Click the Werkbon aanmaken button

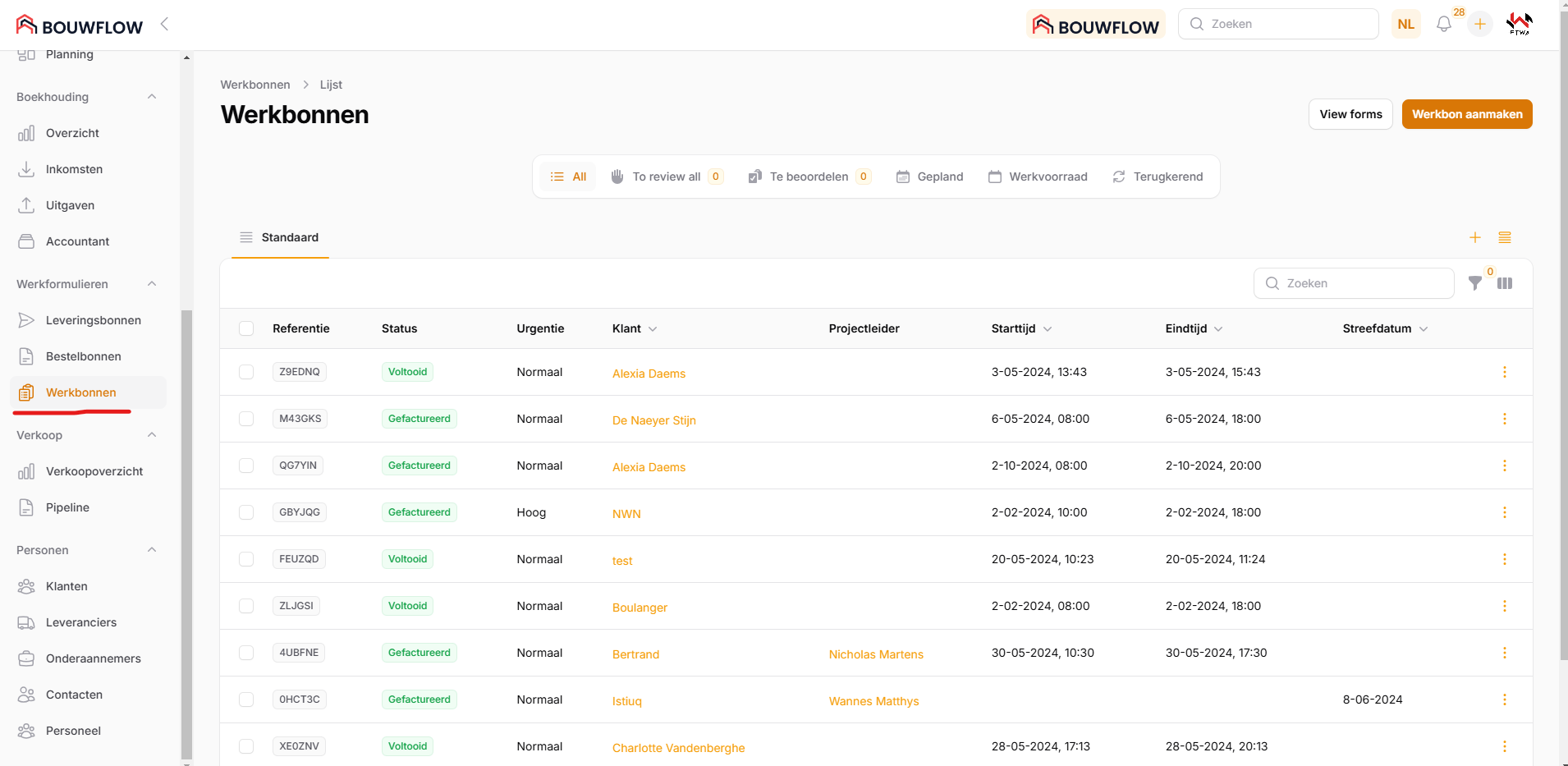(1466, 114)
